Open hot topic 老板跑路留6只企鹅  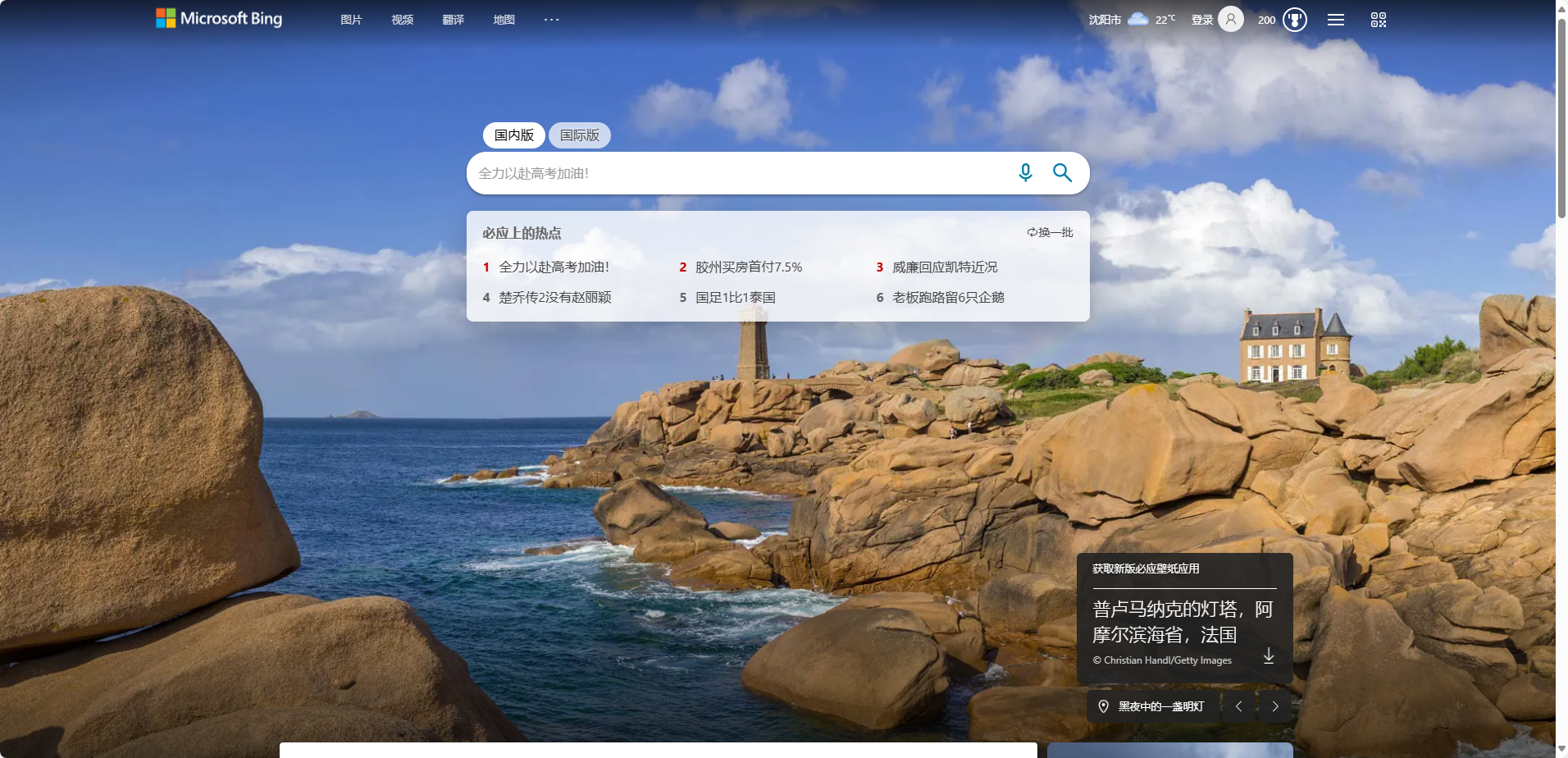948,297
